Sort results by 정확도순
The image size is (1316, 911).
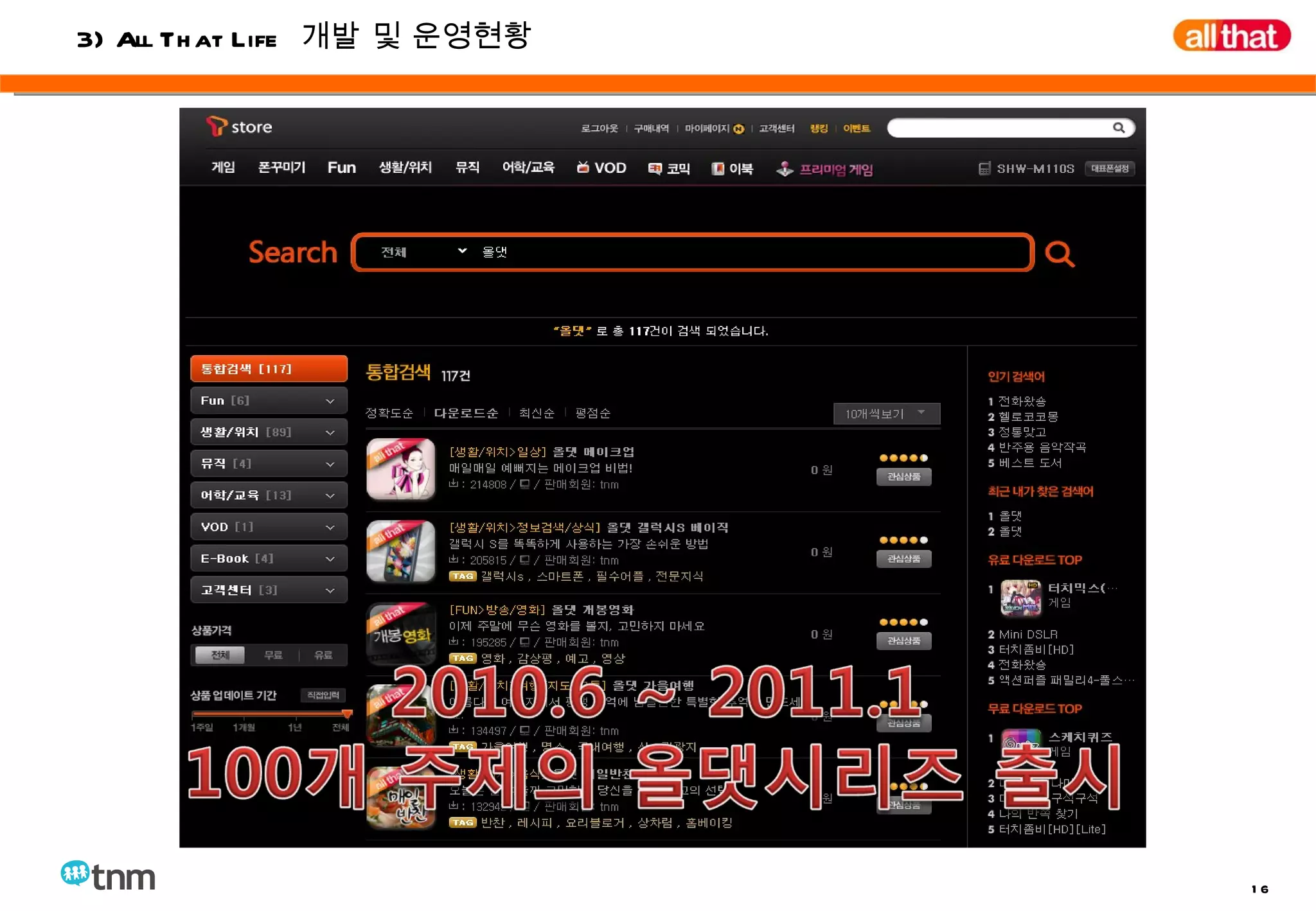click(389, 413)
